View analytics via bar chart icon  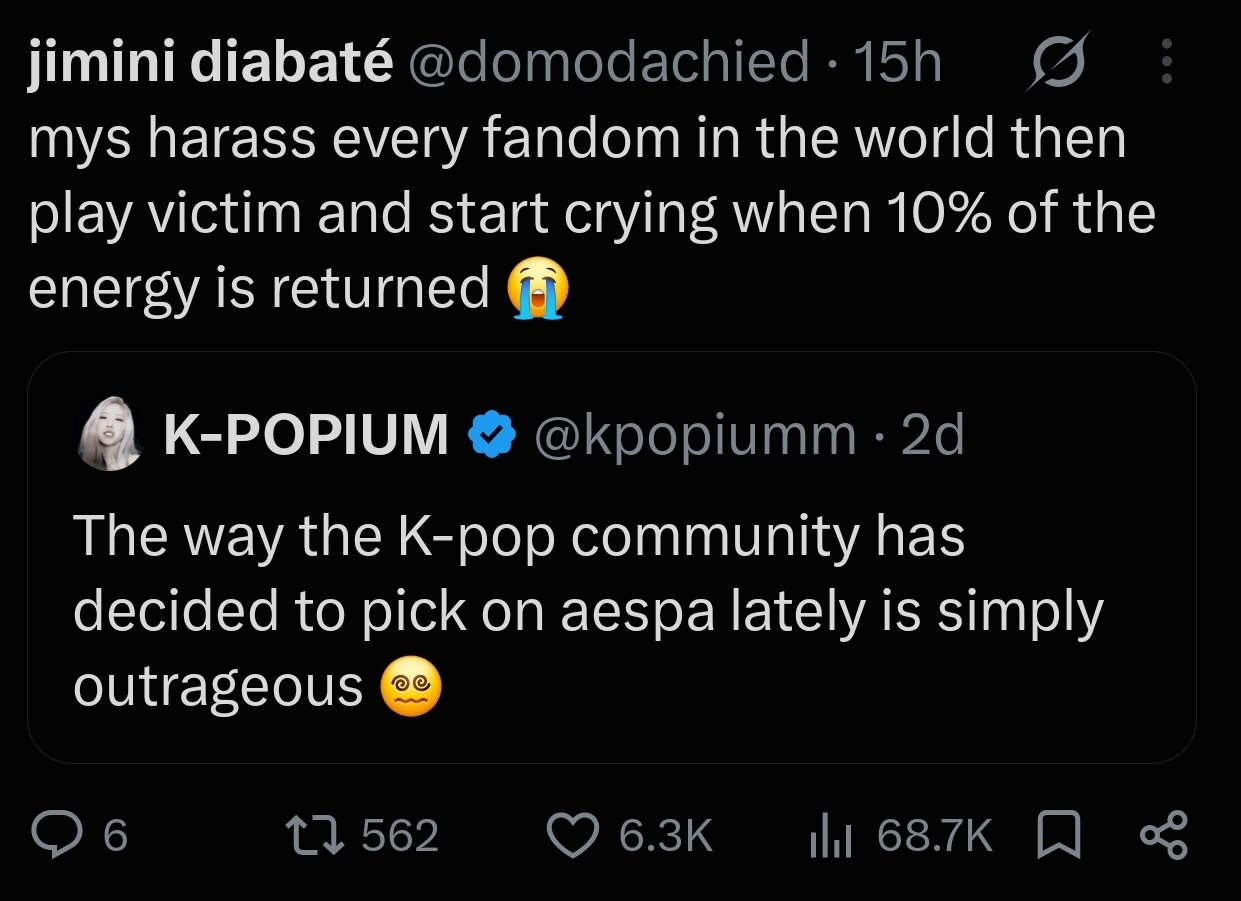coord(829,836)
